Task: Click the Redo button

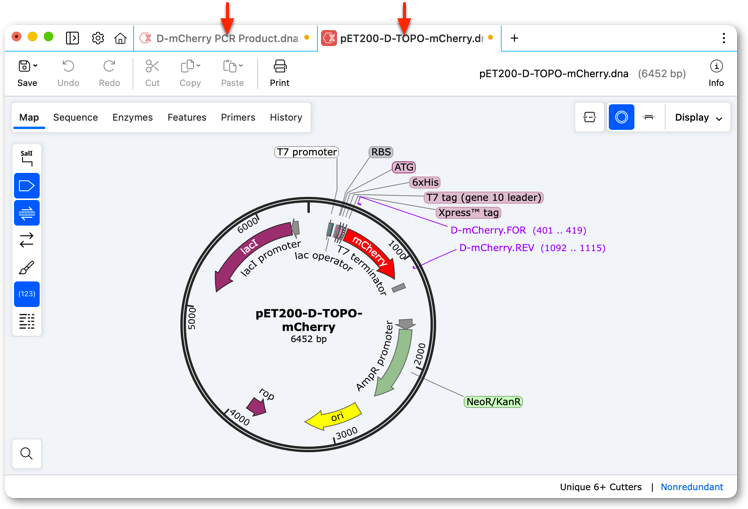Action: 109,73
